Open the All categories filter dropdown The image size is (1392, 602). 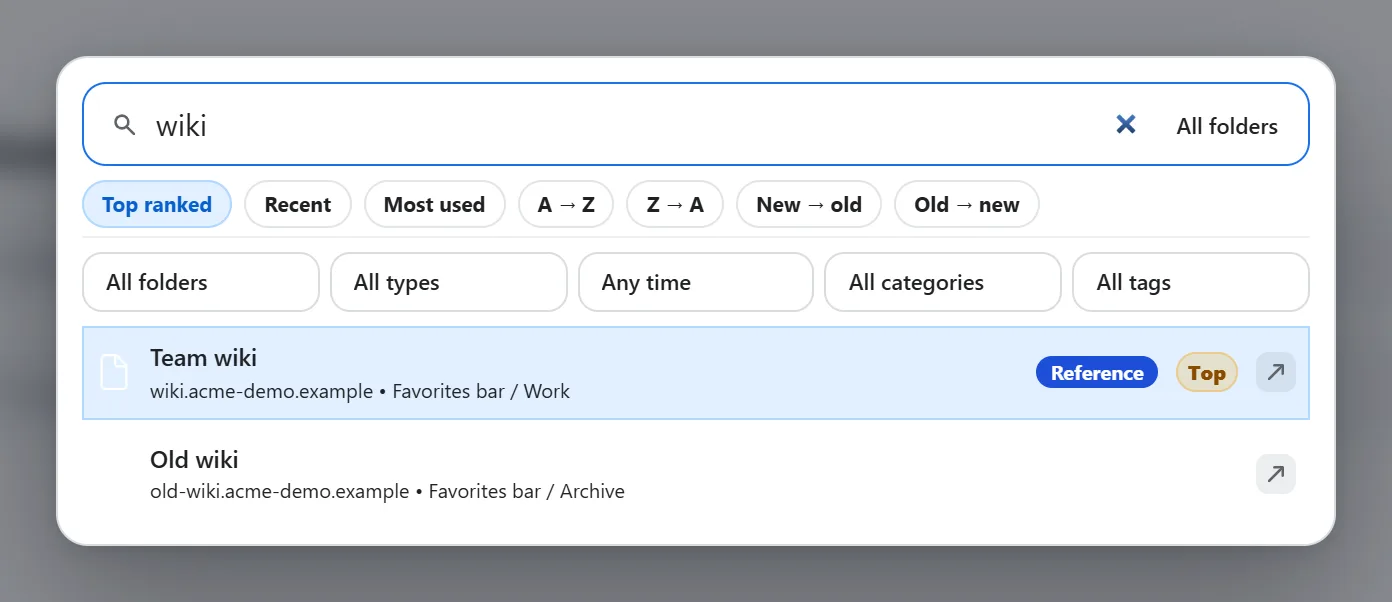click(x=943, y=282)
